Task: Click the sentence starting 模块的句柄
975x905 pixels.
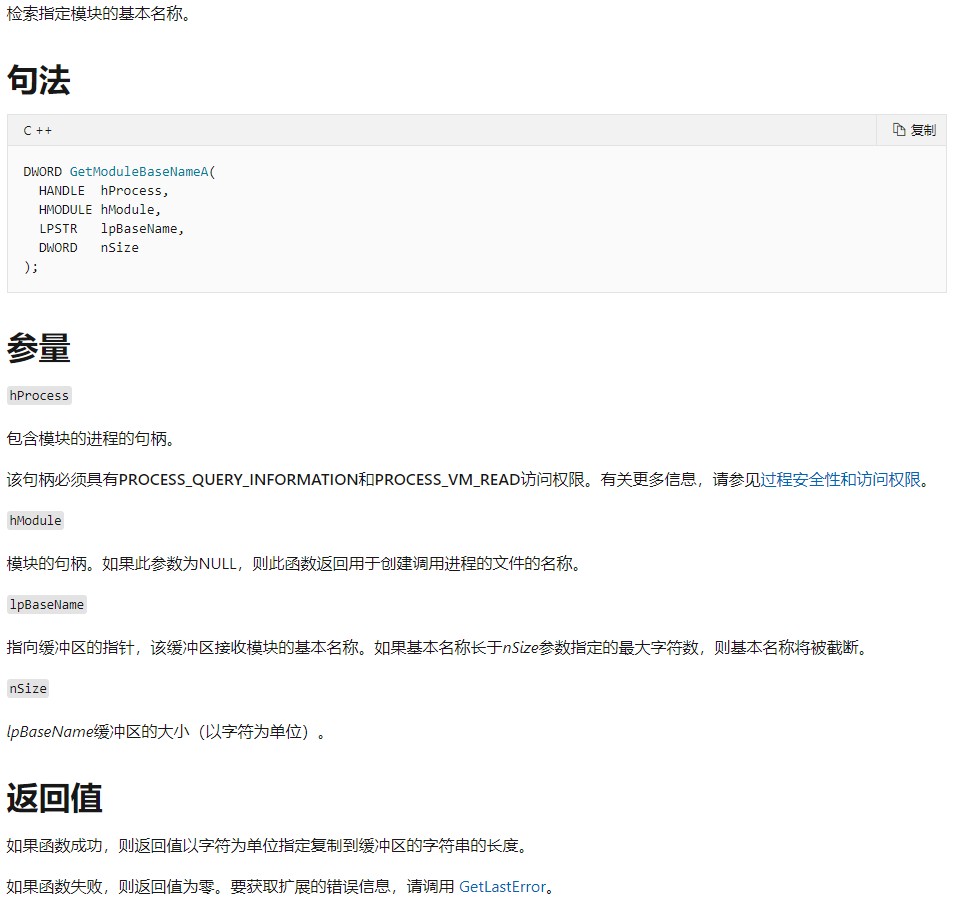Action: point(294,564)
